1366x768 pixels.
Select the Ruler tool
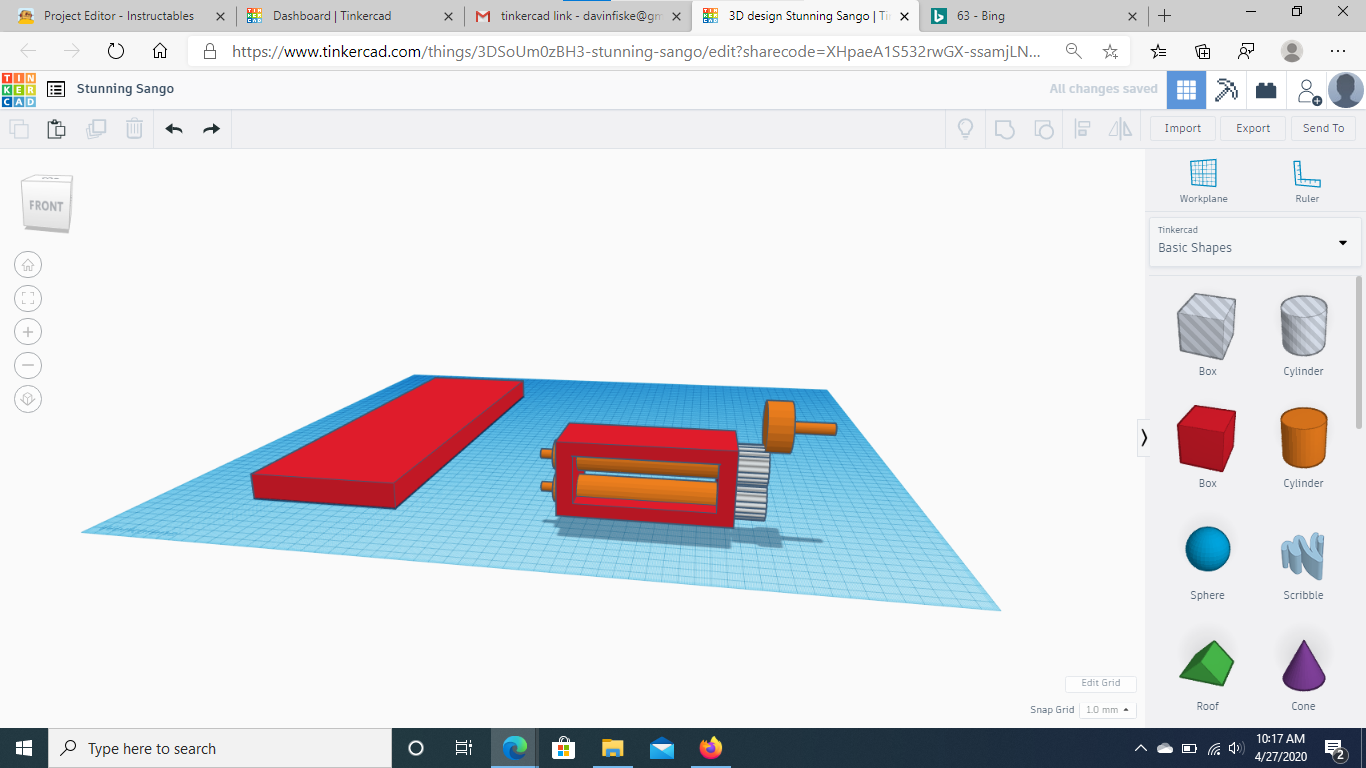1307,181
